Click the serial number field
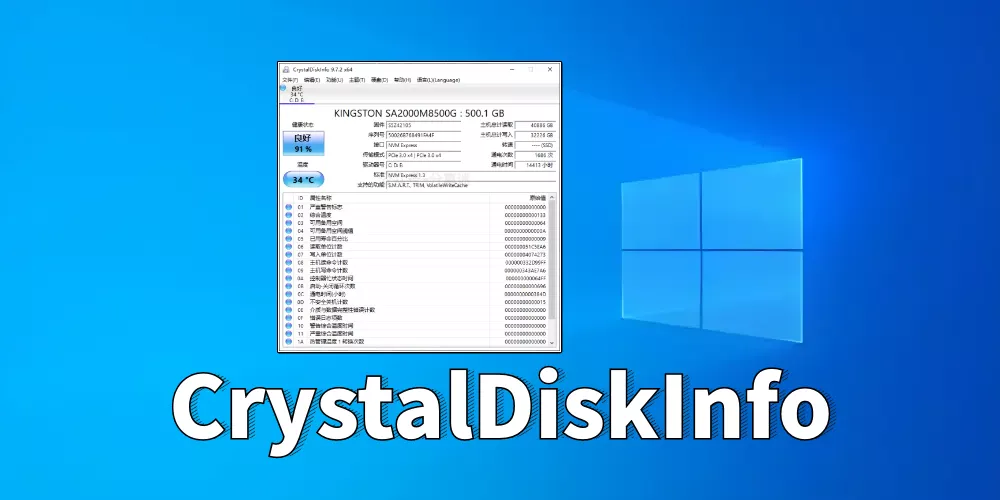 tap(423, 134)
